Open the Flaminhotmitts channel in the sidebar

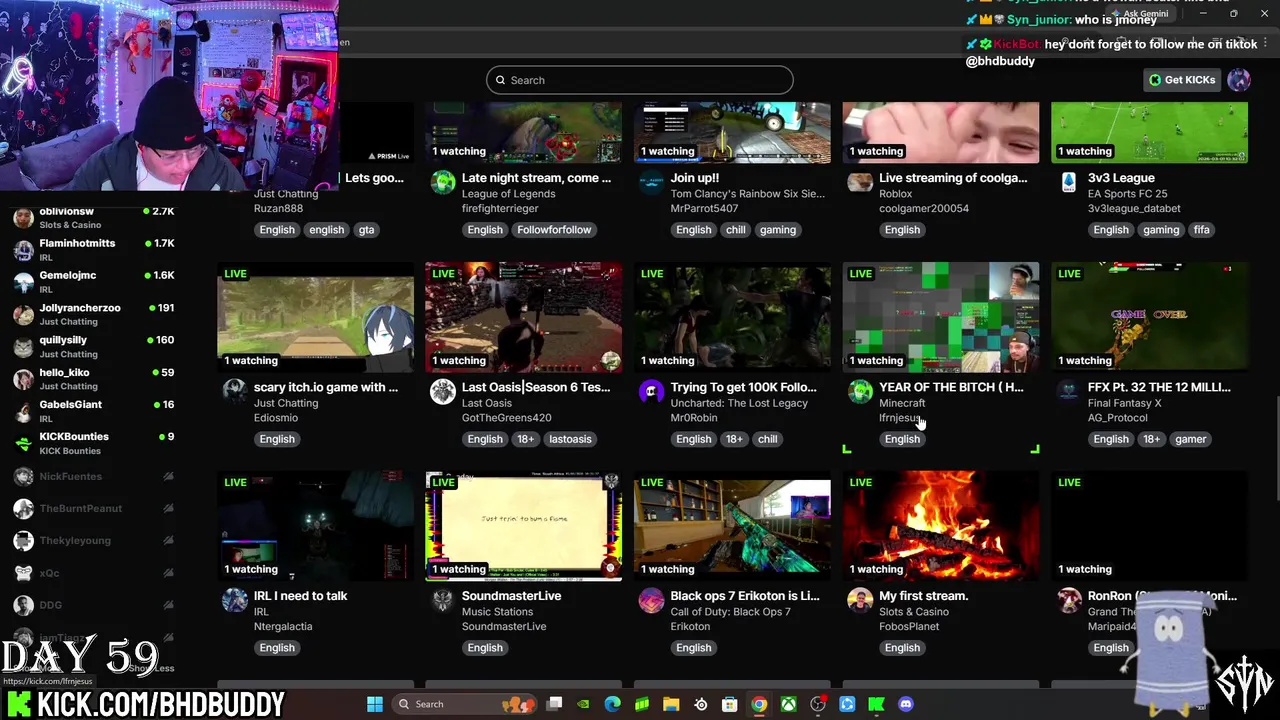click(x=94, y=250)
